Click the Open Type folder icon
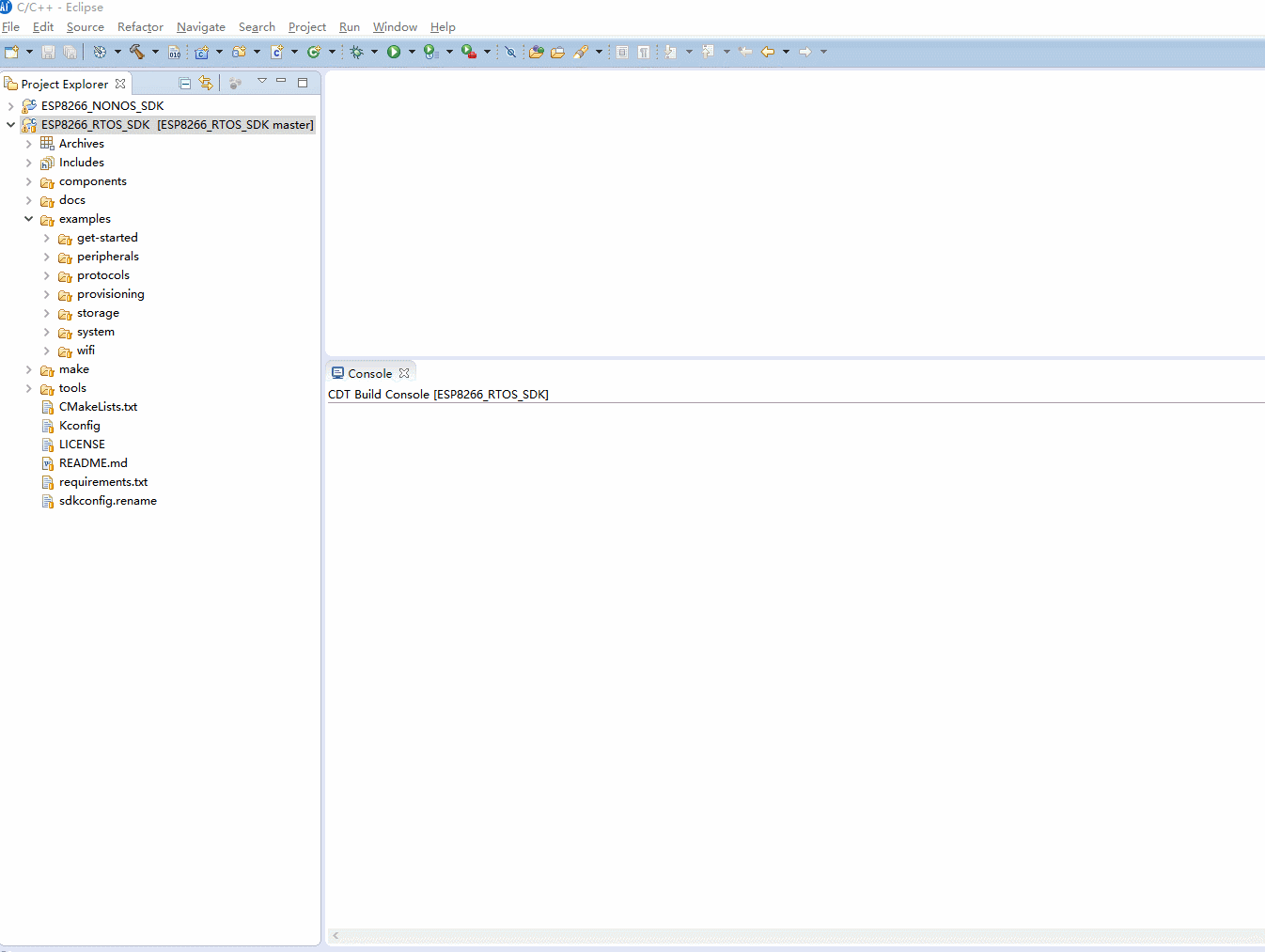Viewport: 1265px width, 952px height. click(537, 52)
